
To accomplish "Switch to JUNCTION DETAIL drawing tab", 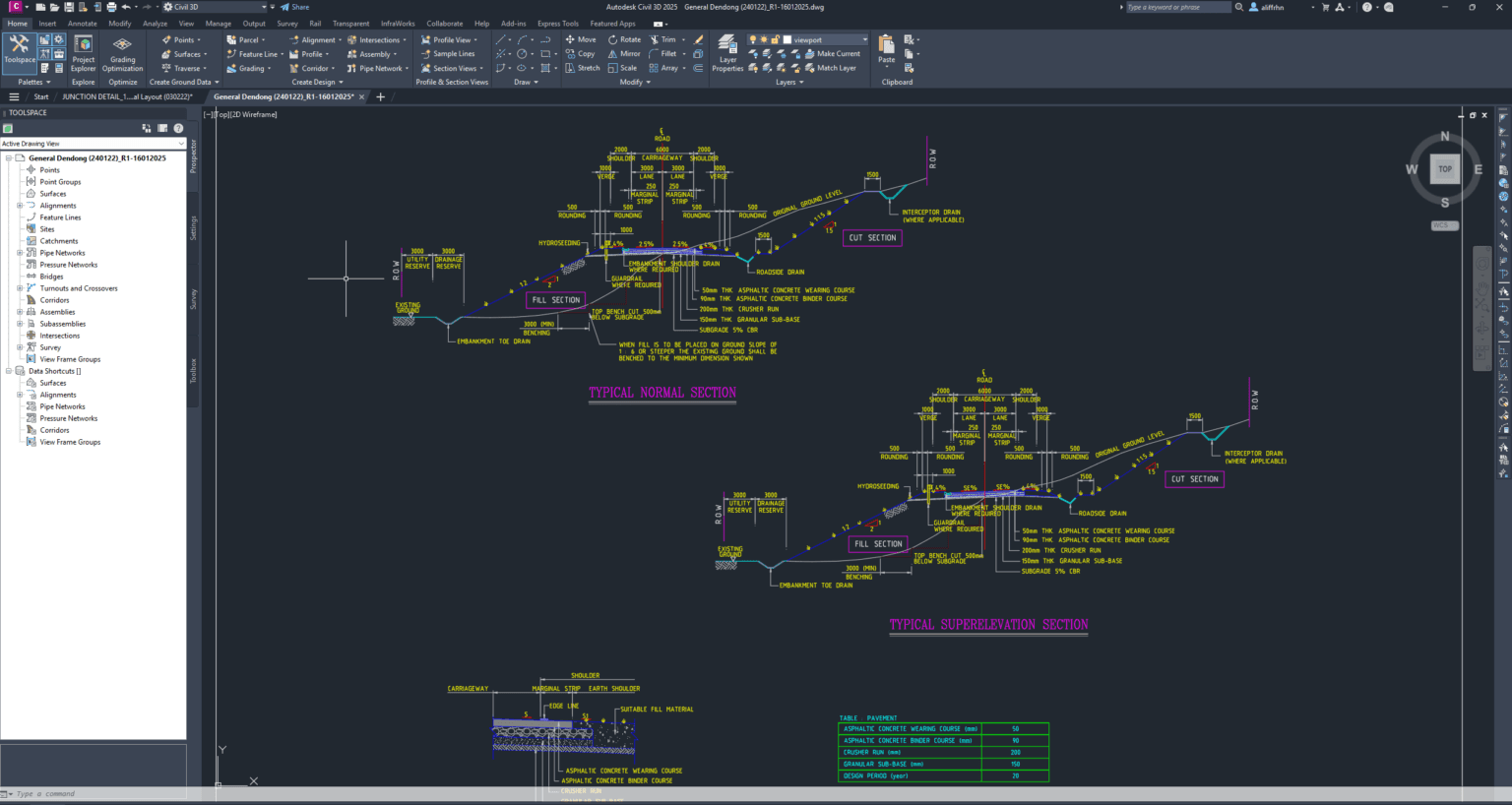I will [x=127, y=96].
